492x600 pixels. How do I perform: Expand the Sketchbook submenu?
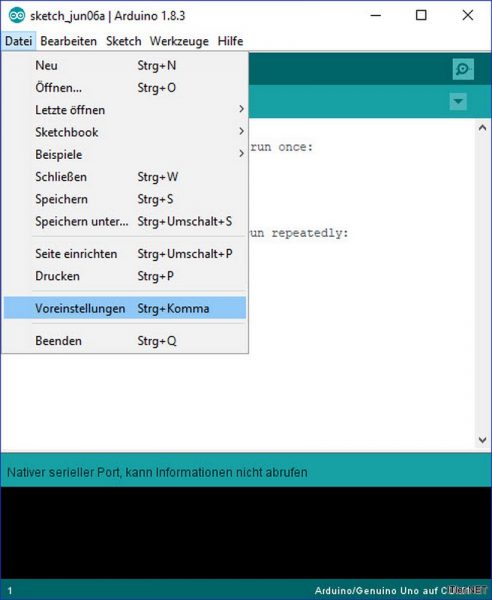click(x=125, y=132)
